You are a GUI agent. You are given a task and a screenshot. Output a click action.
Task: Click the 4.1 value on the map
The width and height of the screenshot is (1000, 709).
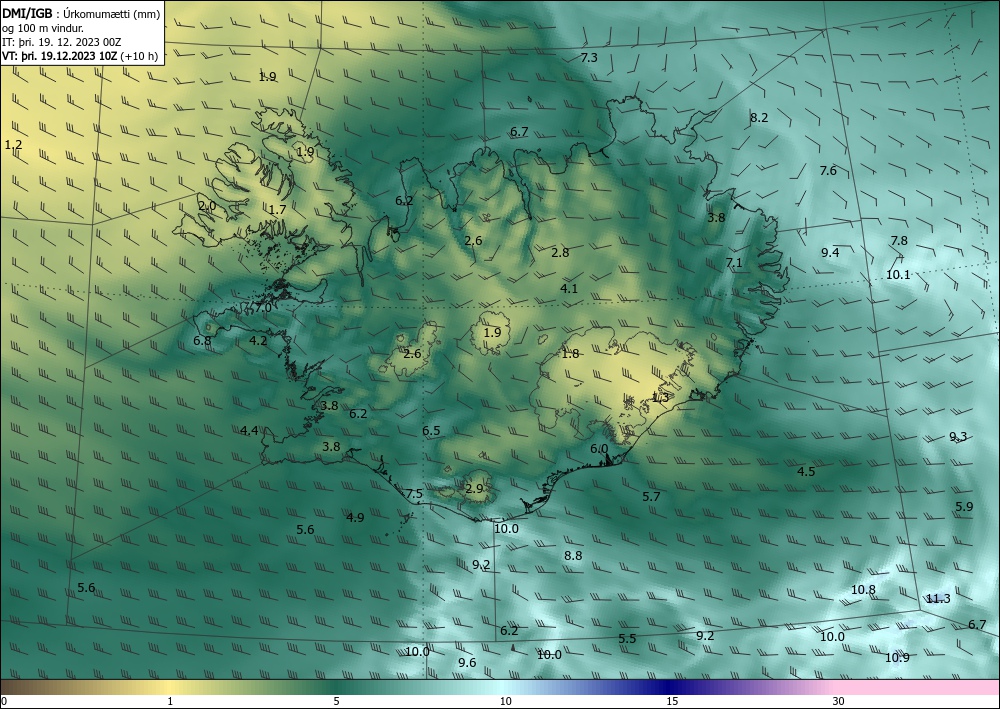point(569,288)
